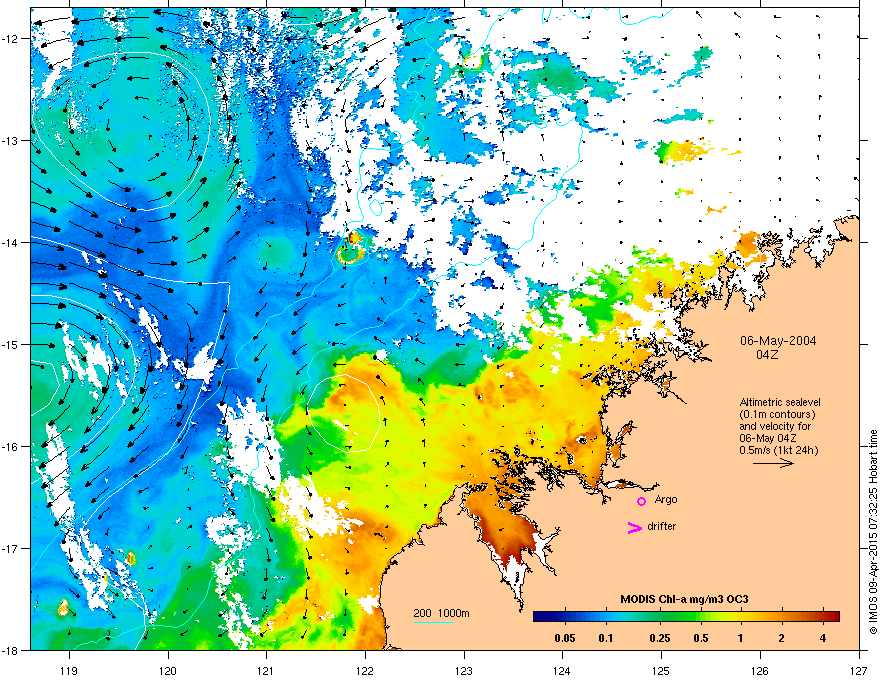Screen dimensions: 880x680
Task: Click latitude axis label -14
Action: coord(11,243)
